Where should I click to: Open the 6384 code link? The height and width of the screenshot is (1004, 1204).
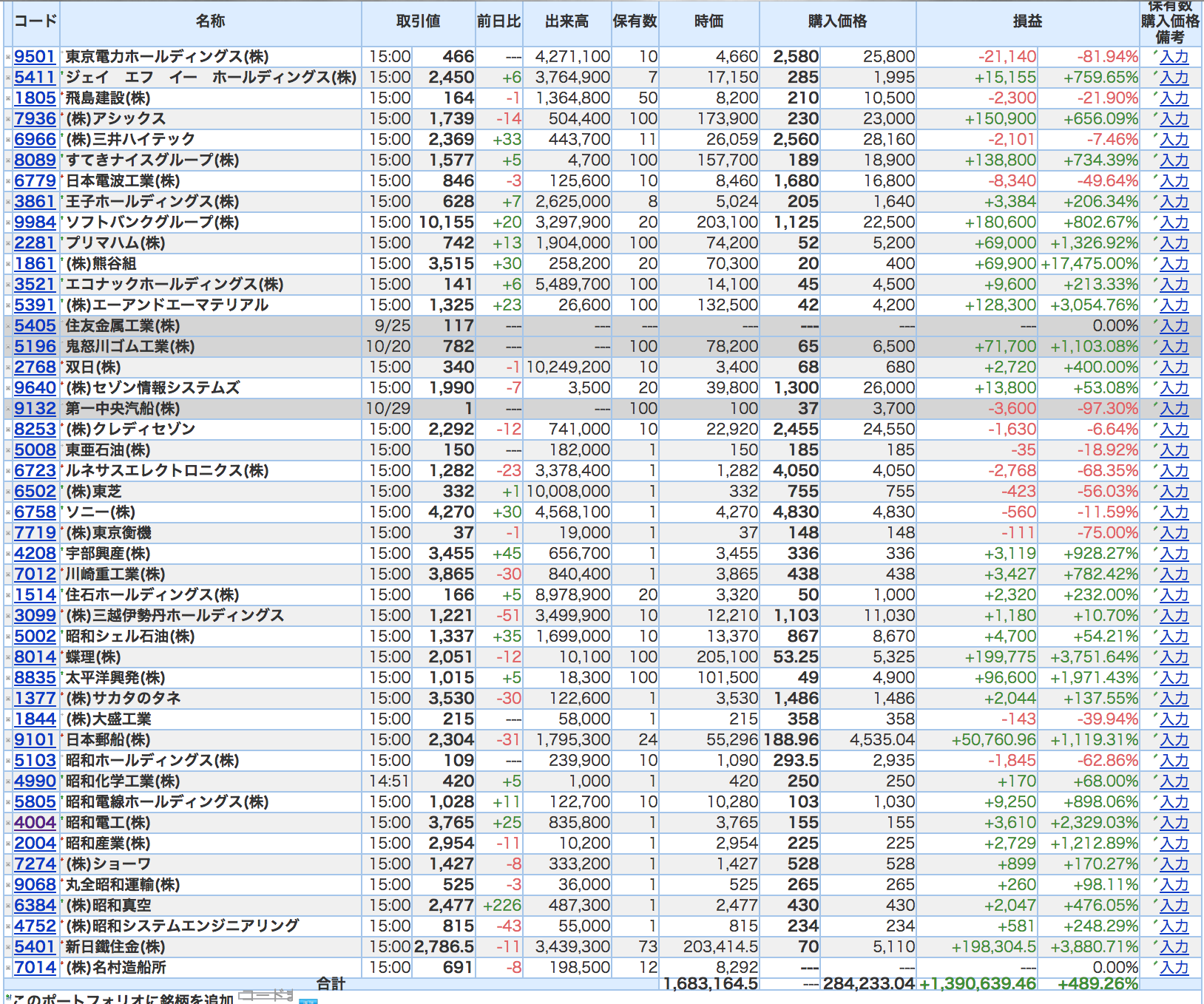(x=35, y=906)
